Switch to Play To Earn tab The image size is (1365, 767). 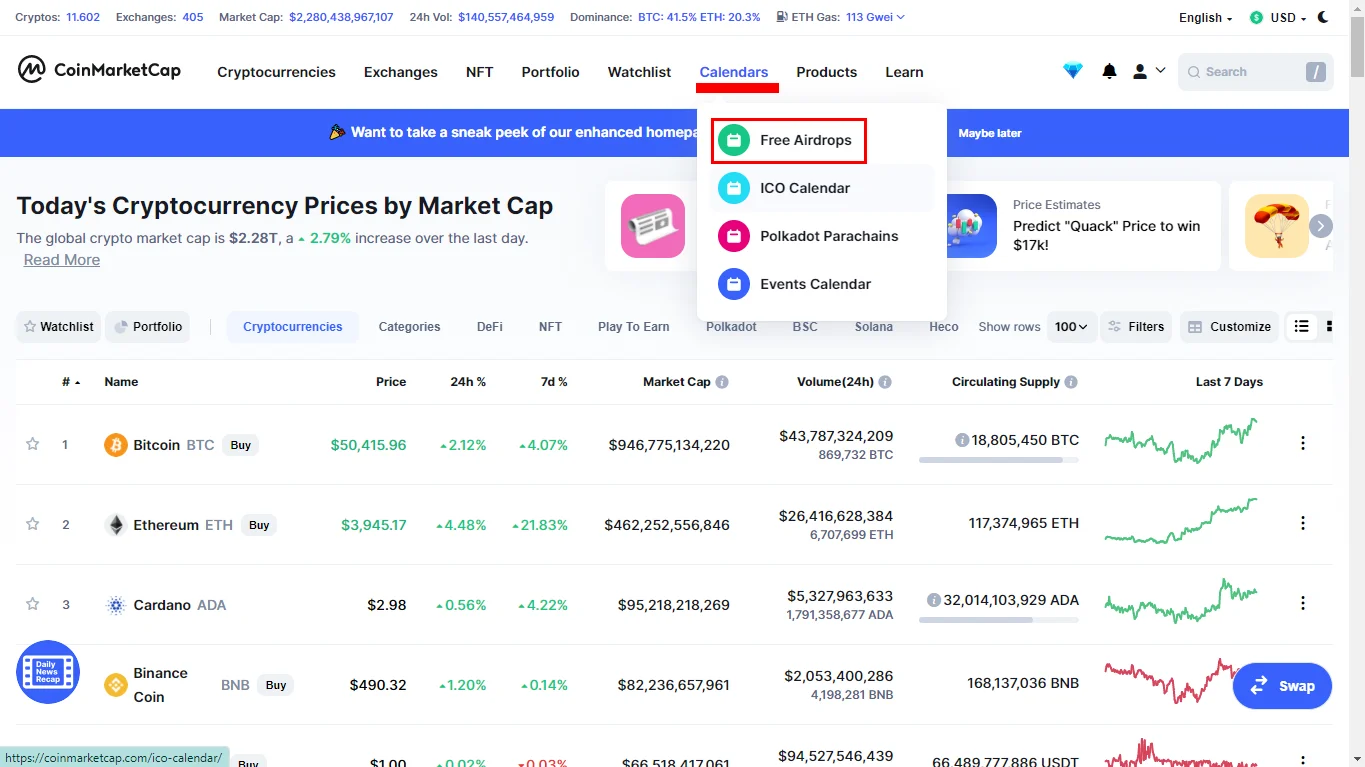[634, 327]
